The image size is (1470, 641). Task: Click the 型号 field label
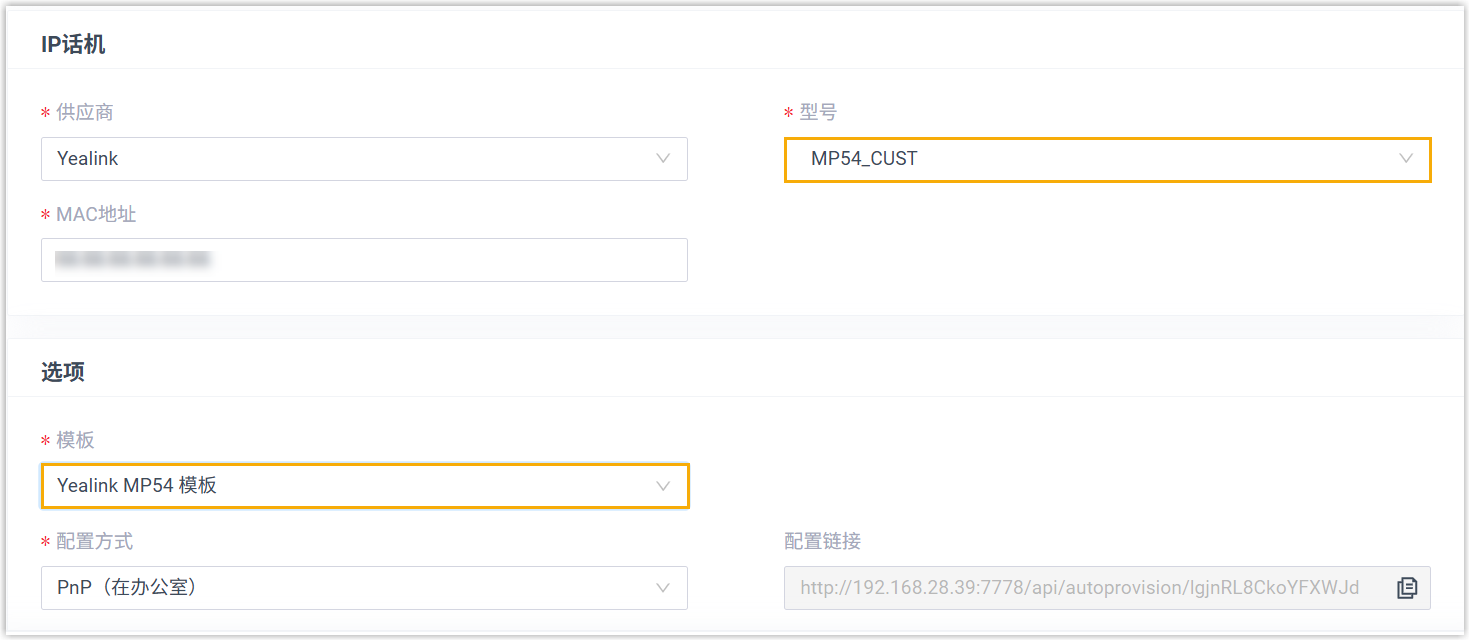[x=818, y=112]
